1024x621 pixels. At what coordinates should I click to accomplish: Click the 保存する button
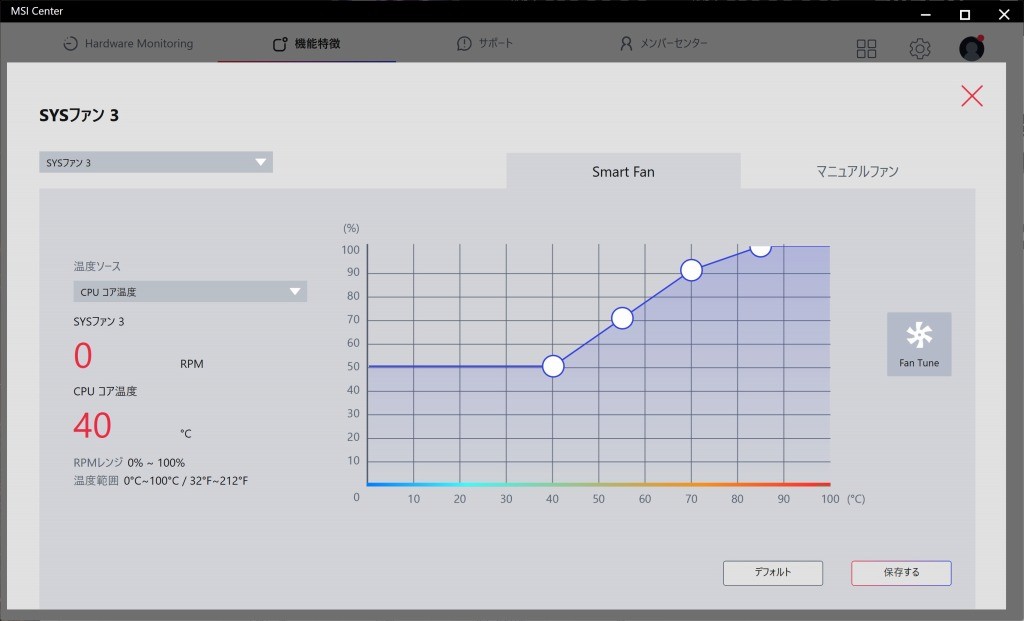[901, 573]
